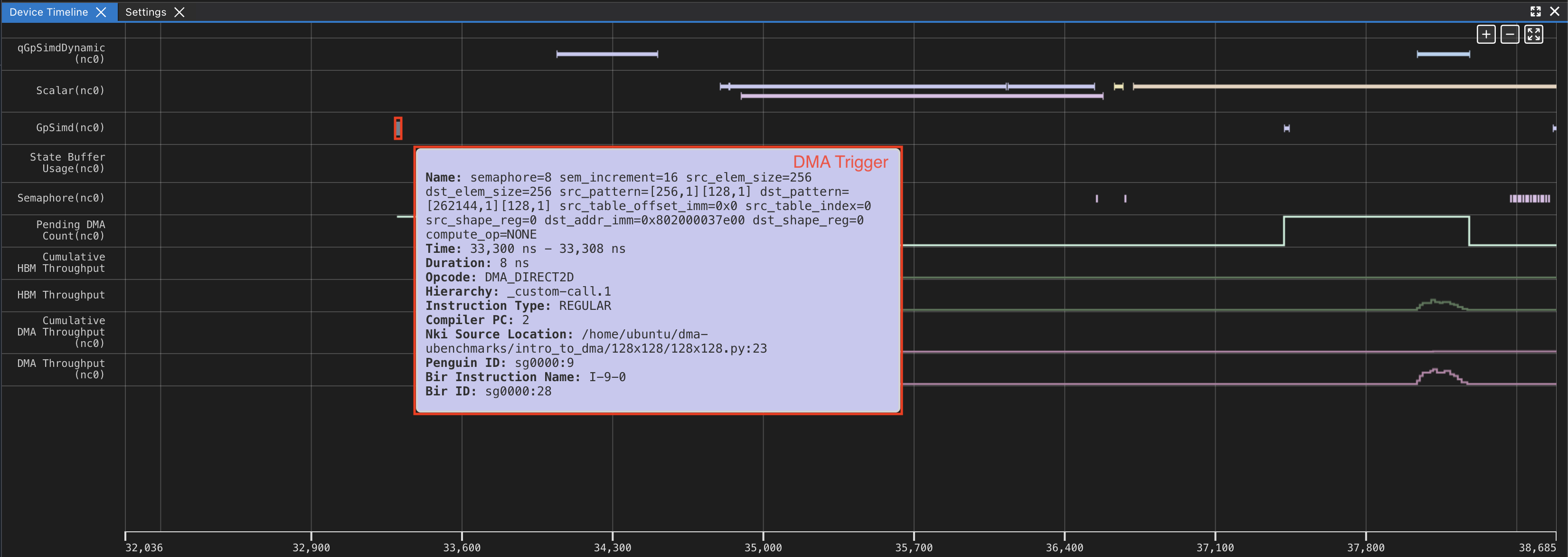
Task: Click the 35,700 timeline axis label
Action: [x=915, y=547]
